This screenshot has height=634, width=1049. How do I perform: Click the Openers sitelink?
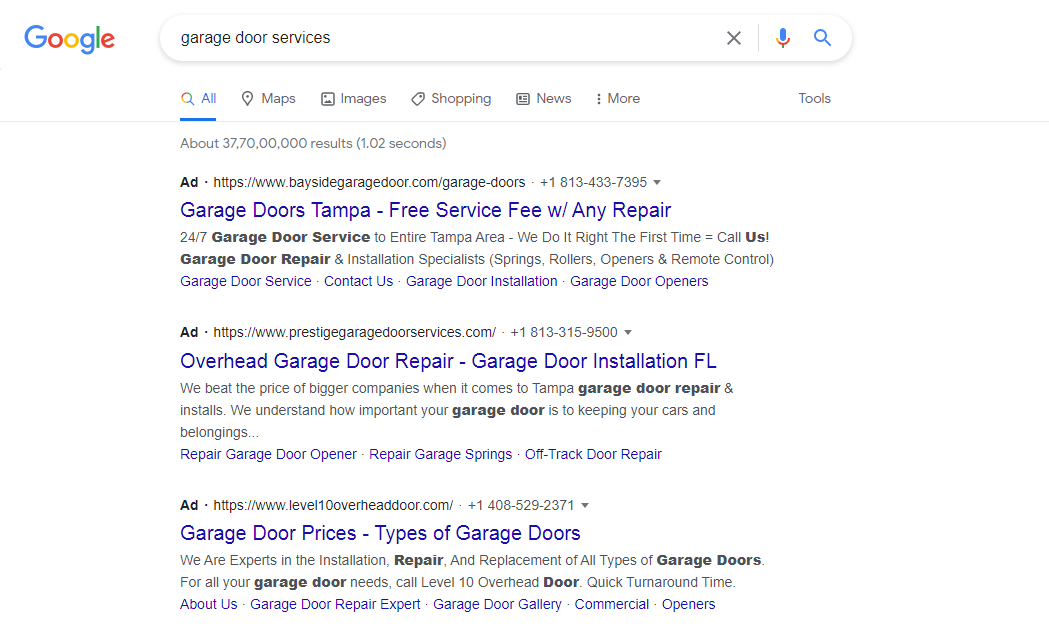point(688,605)
